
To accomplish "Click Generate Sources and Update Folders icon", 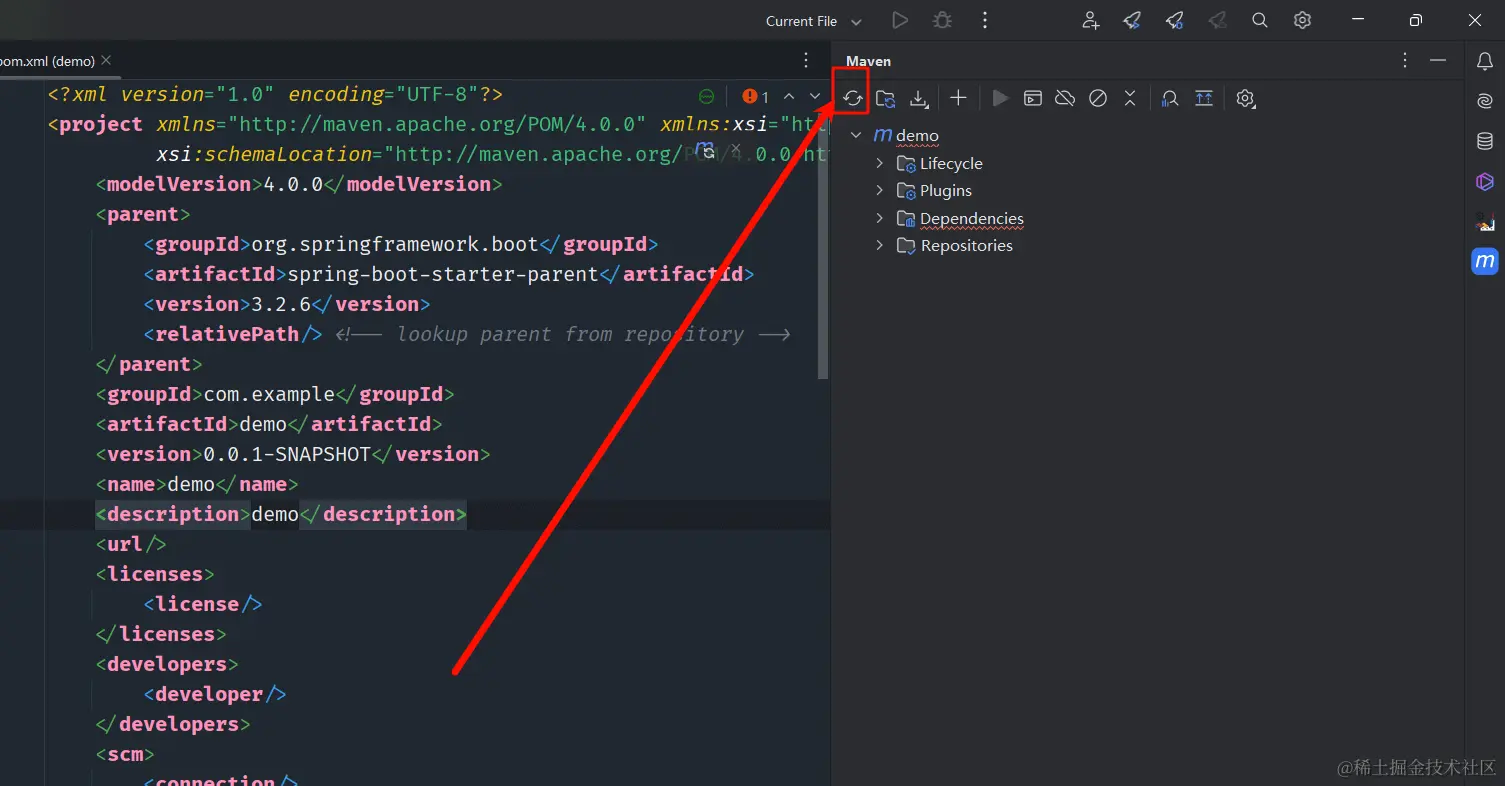I will 885,98.
